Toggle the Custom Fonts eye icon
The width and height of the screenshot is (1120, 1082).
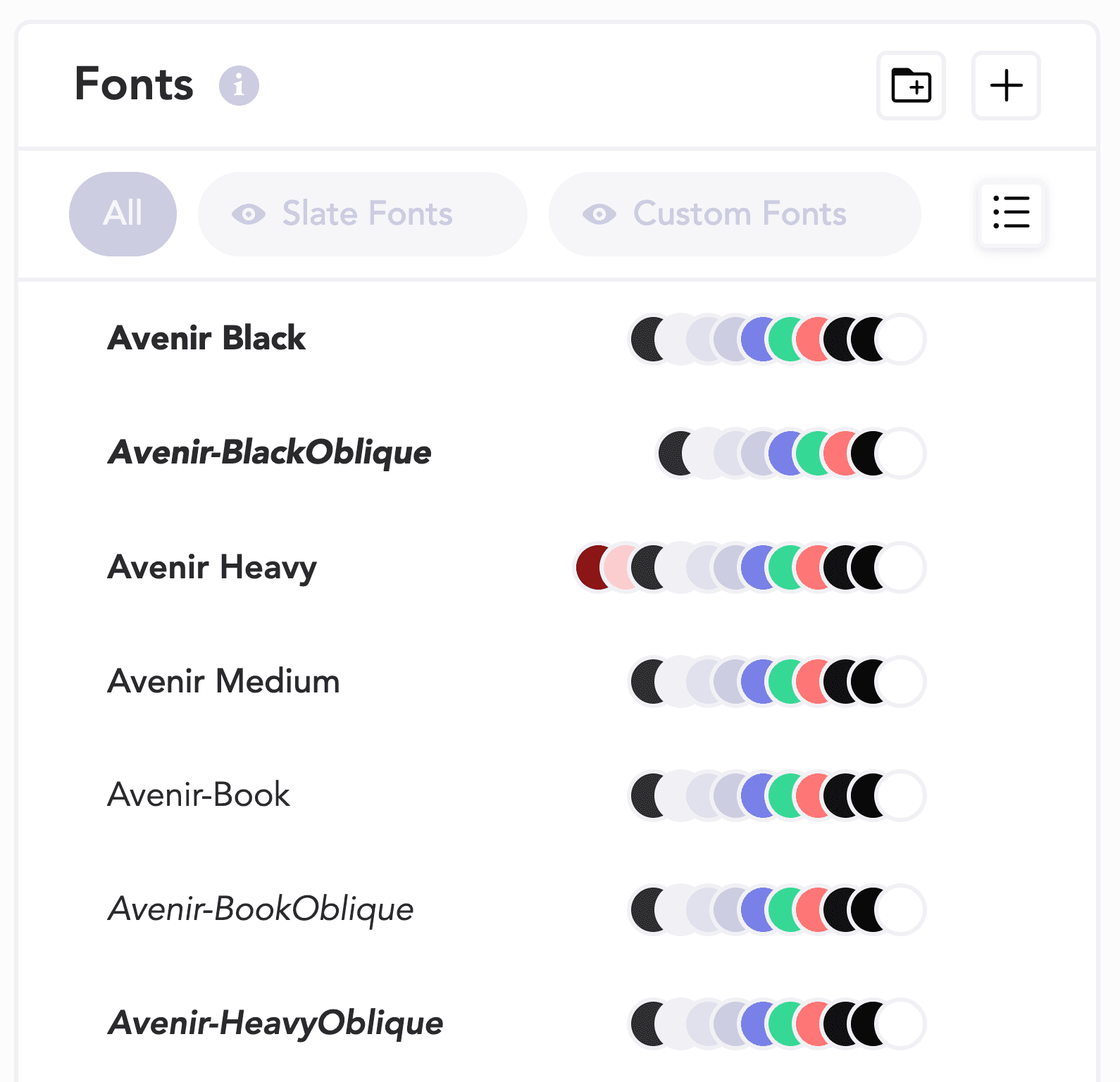599,214
